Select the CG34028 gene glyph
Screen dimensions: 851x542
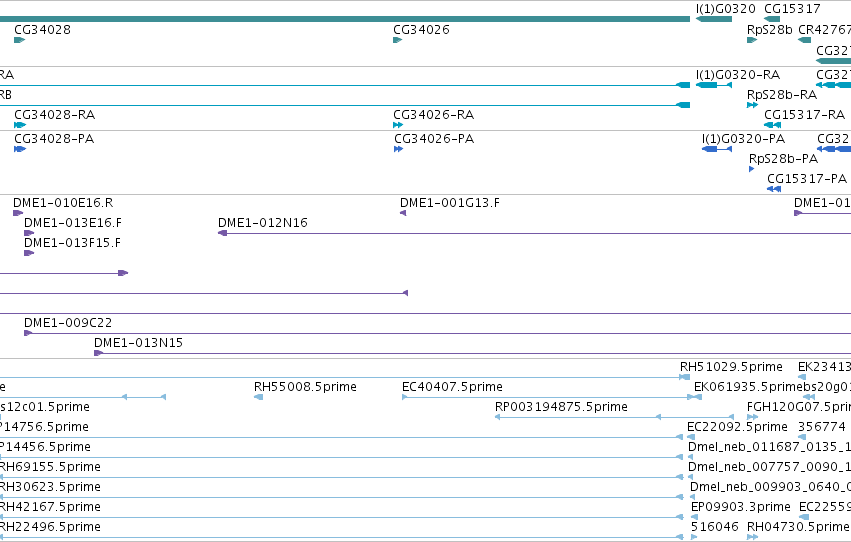tap(20, 40)
